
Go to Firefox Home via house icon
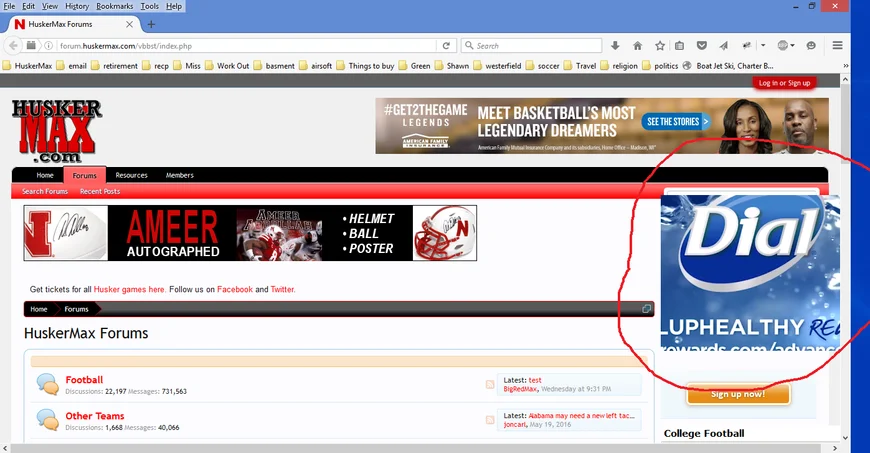coord(637,46)
